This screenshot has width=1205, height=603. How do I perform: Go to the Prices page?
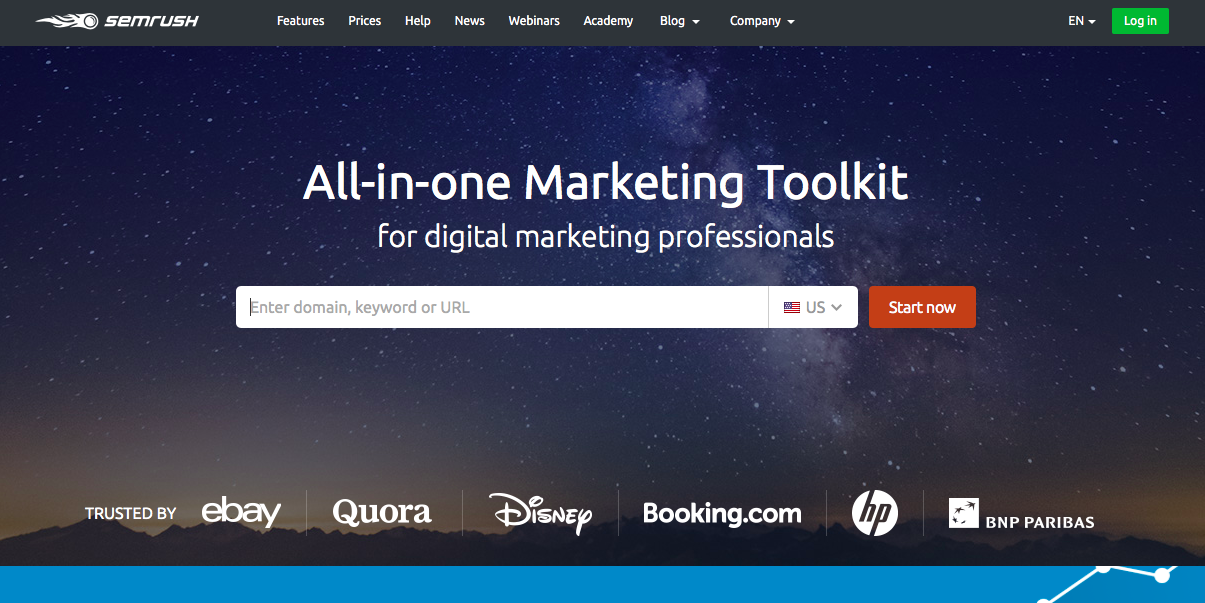click(x=364, y=20)
